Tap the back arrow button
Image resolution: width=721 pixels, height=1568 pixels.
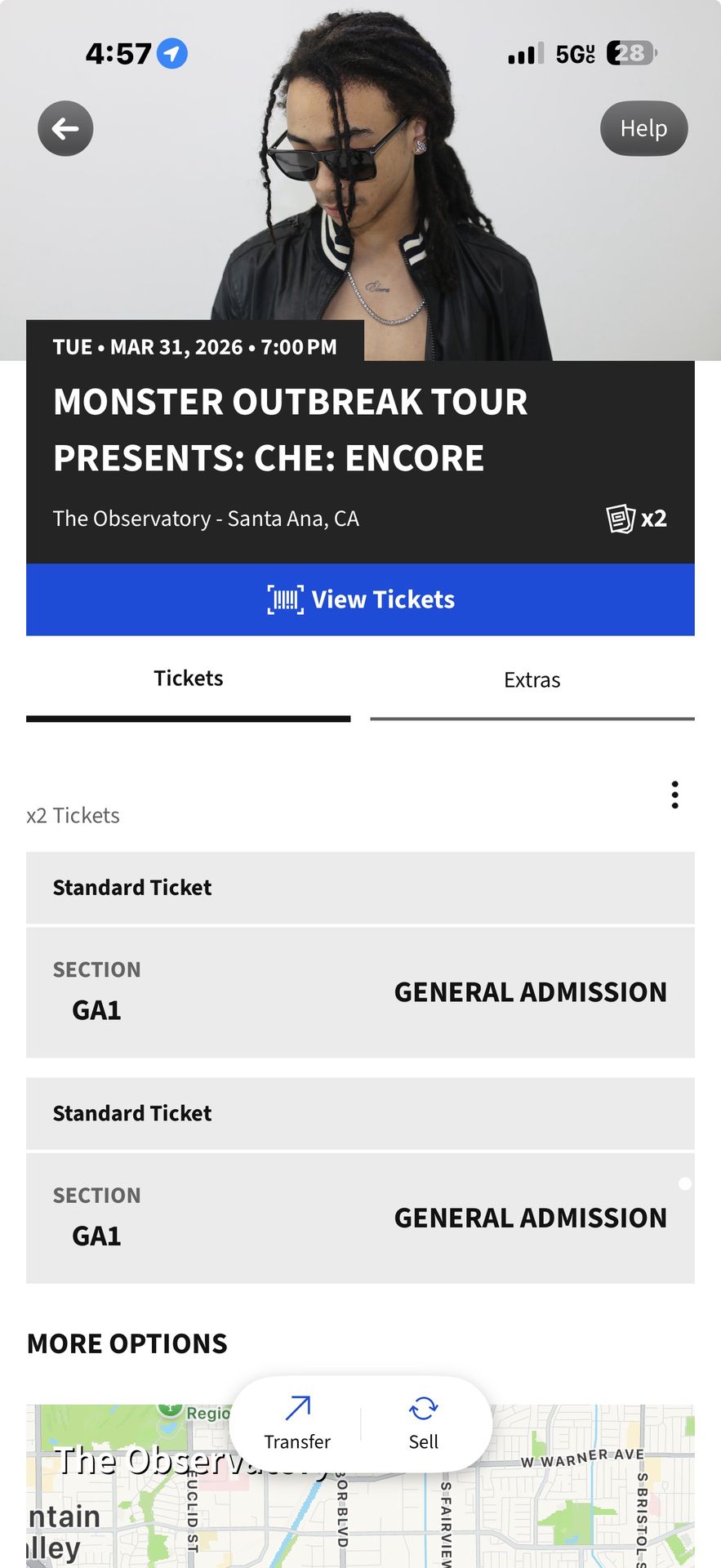pos(65,128)
